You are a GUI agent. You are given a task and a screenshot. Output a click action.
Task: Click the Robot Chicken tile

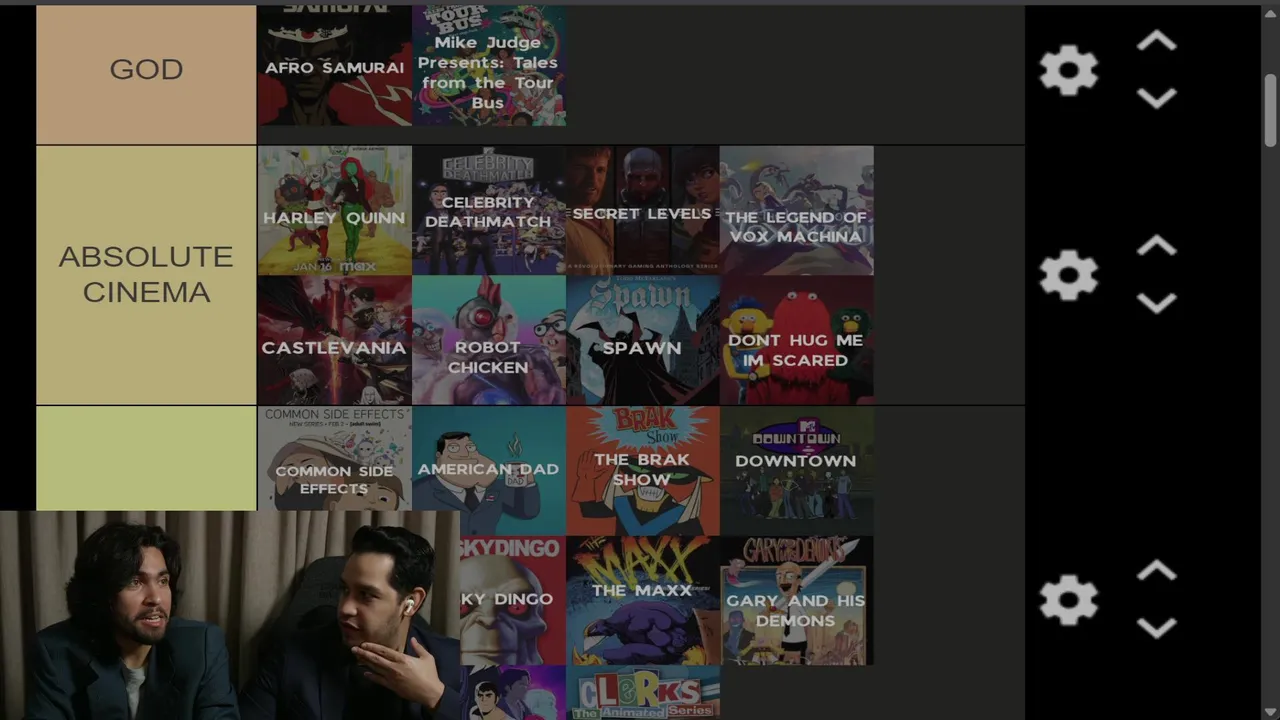(x=489, y=340)
